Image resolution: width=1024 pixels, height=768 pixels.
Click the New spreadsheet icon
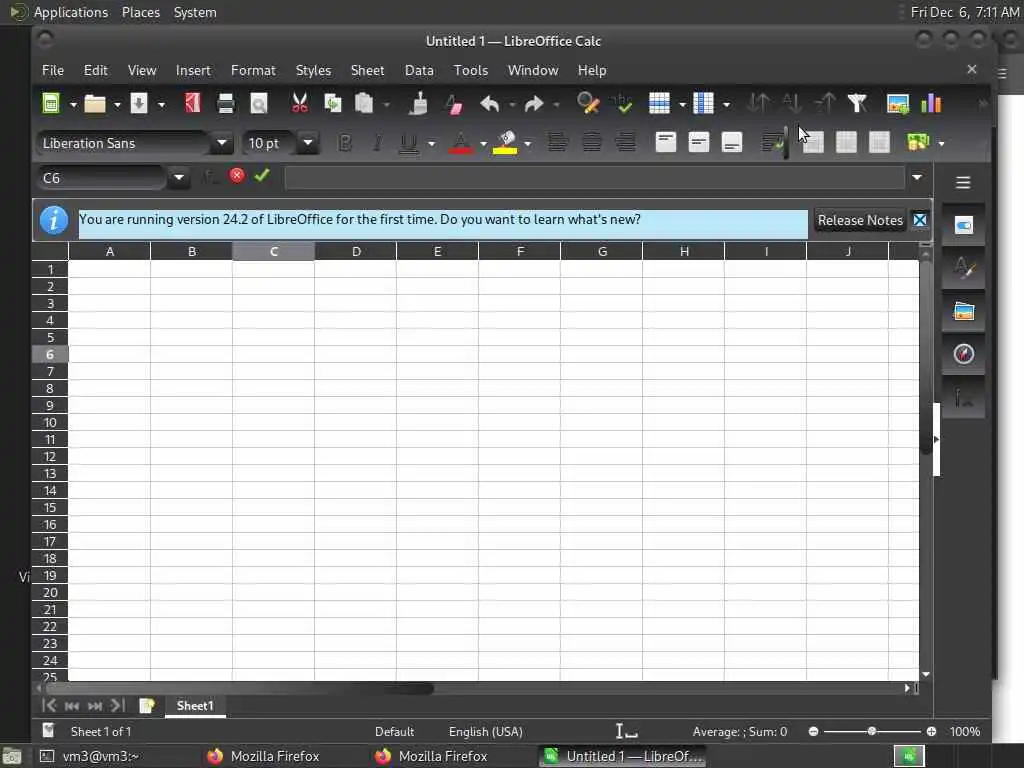[x=51, y=103]
